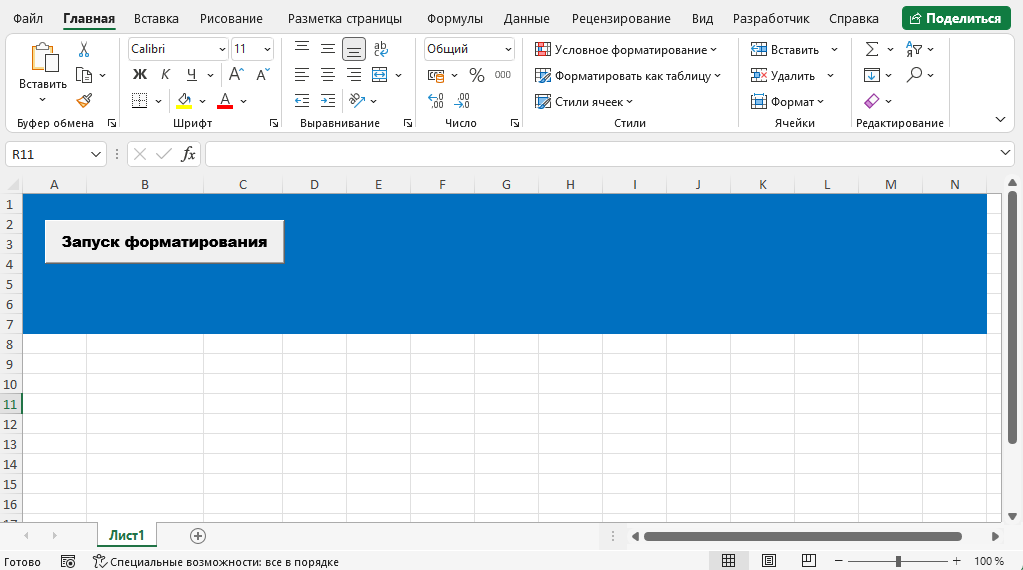The image size is (1023, 570).
Task: Click the Increase Indent icon
Action: point(328,100)
